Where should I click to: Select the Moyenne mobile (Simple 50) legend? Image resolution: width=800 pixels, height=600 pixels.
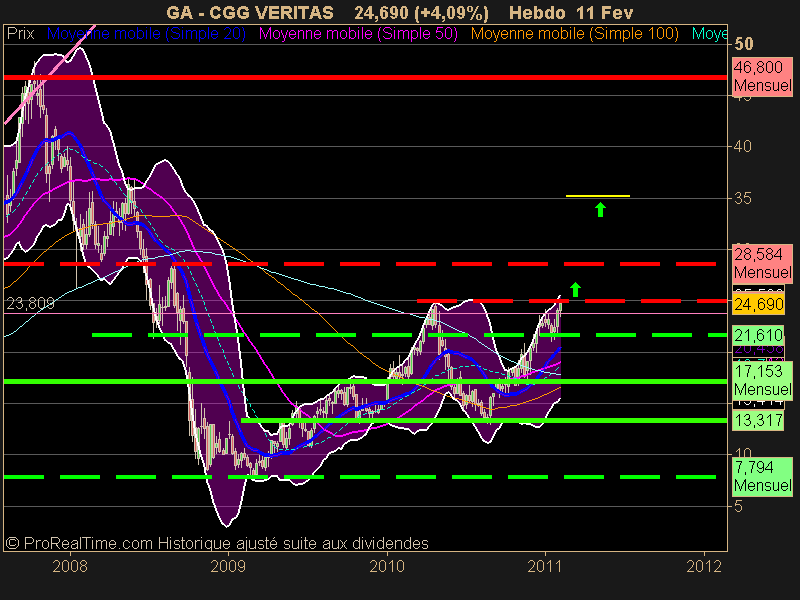click(358, 34)
